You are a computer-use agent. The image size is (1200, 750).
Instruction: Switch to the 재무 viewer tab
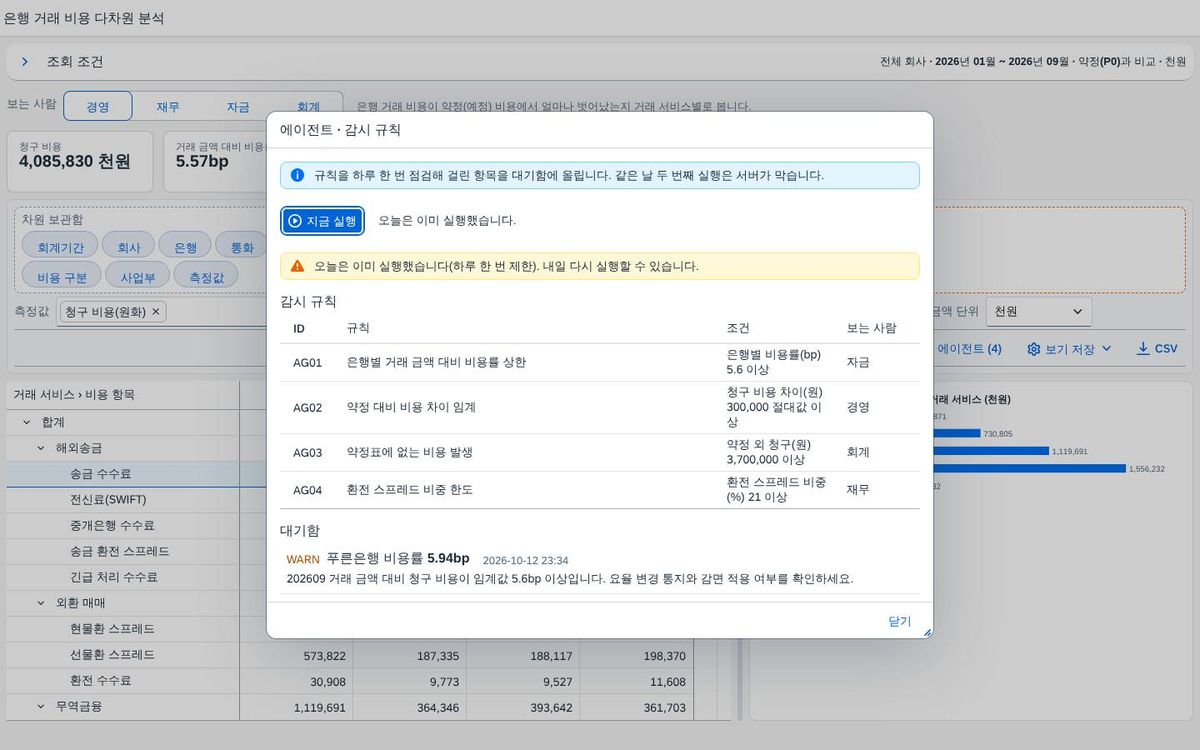[x=168, y=107]
